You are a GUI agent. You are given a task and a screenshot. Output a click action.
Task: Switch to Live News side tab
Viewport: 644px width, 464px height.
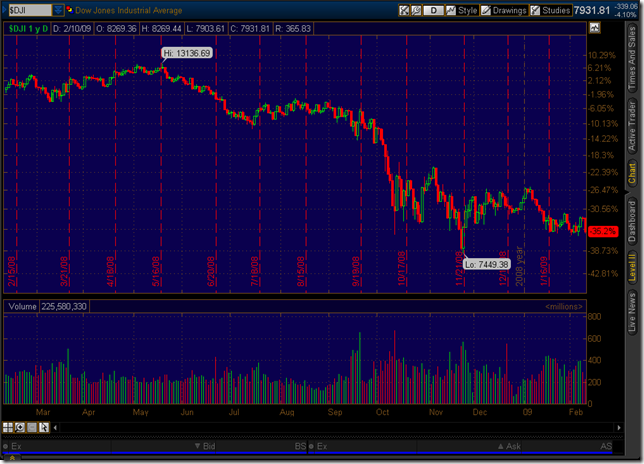[x=632, y=312]
